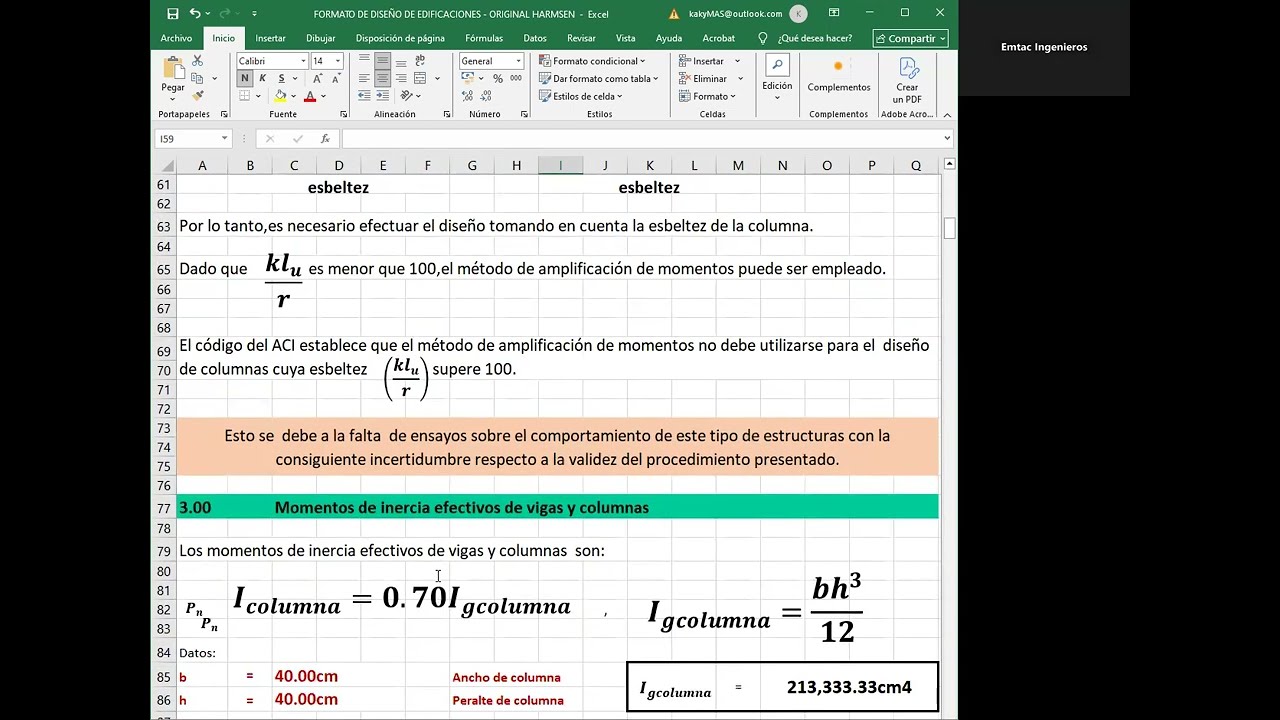1280x720 pixels.
Task: Click the increase decimal icon
Action: click(x=468, y=96)
